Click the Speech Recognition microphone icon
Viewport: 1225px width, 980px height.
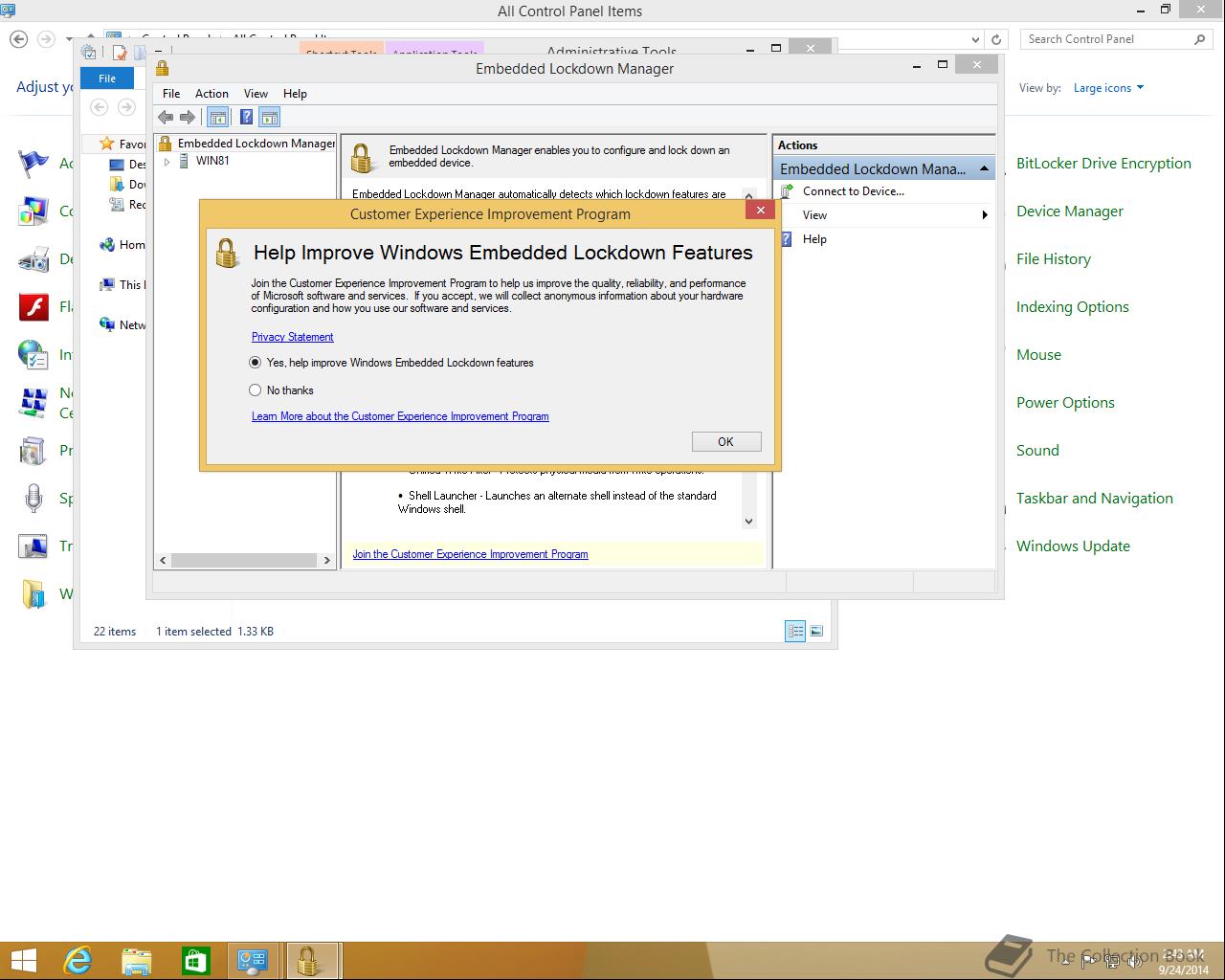click(x=33, y=499)
